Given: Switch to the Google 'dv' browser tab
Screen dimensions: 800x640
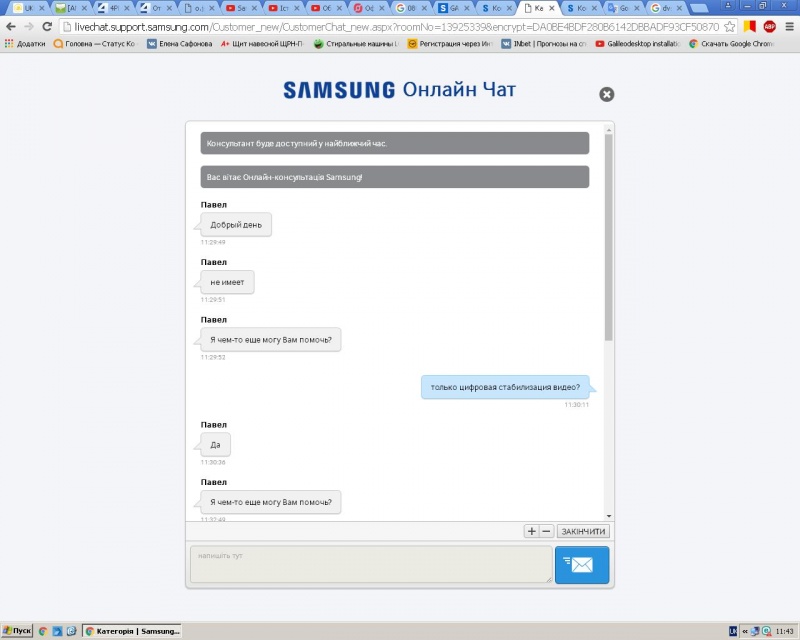Looking at the screenshot, I should (x=666, y=8).
